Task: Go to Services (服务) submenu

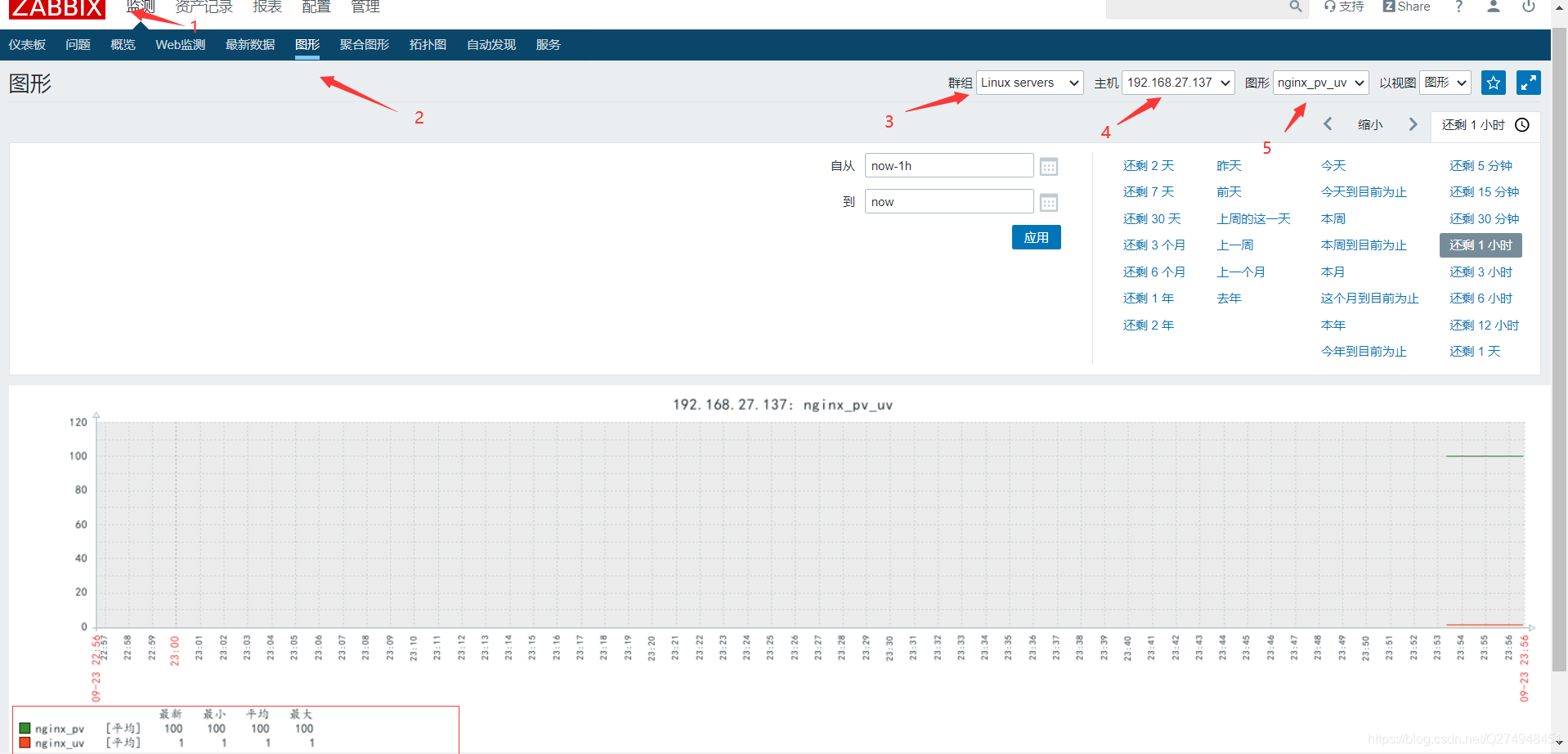Action: (x=549, y=45)
